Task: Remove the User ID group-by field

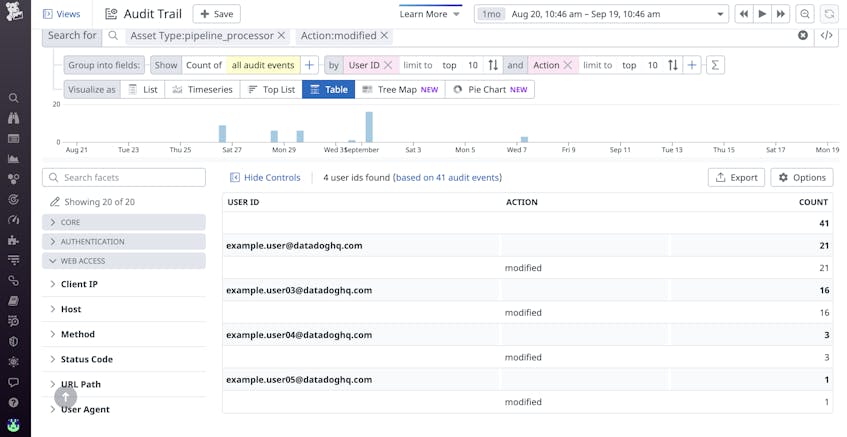Action: click(x=388, y=65)
